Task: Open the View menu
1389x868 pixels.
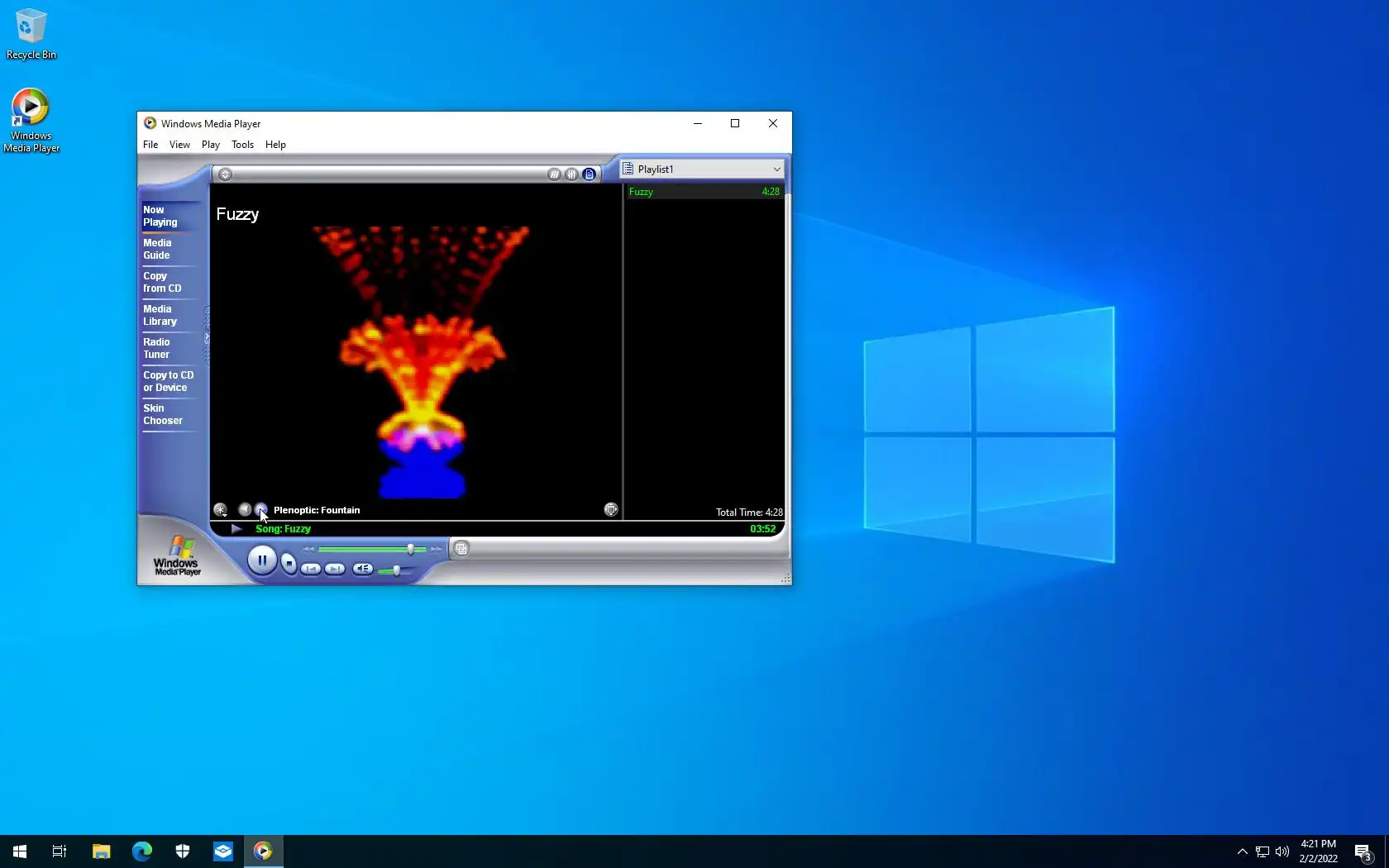Action: (x=179, y=145)
